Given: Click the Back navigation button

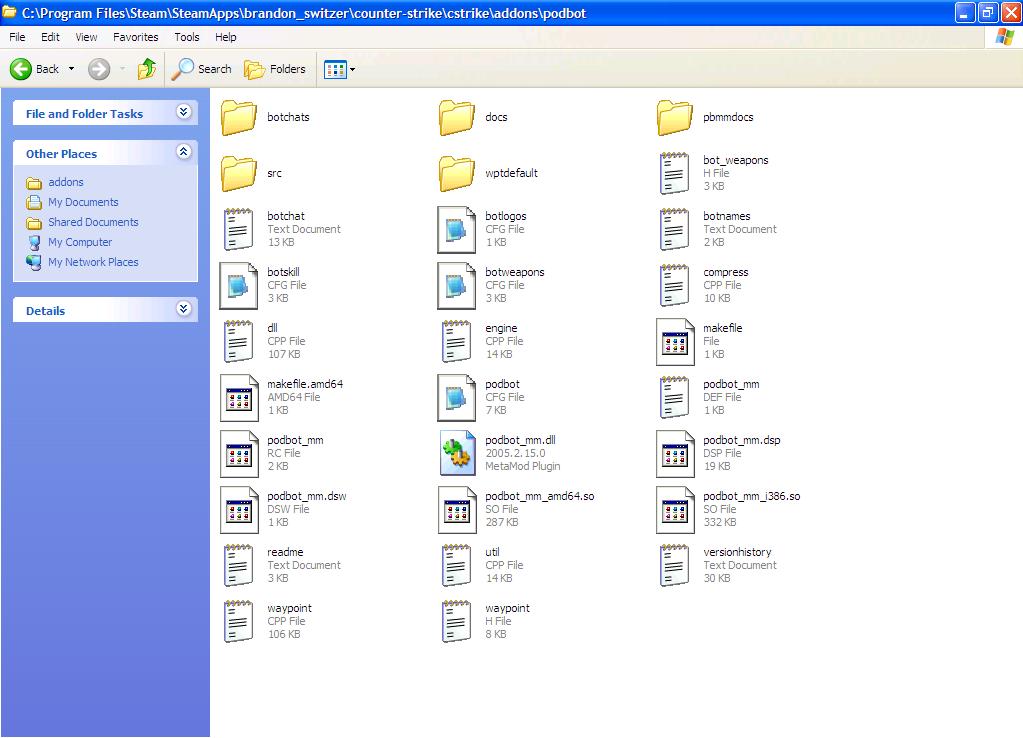Looking at the screenshot, I should click(x=35, y=69).
